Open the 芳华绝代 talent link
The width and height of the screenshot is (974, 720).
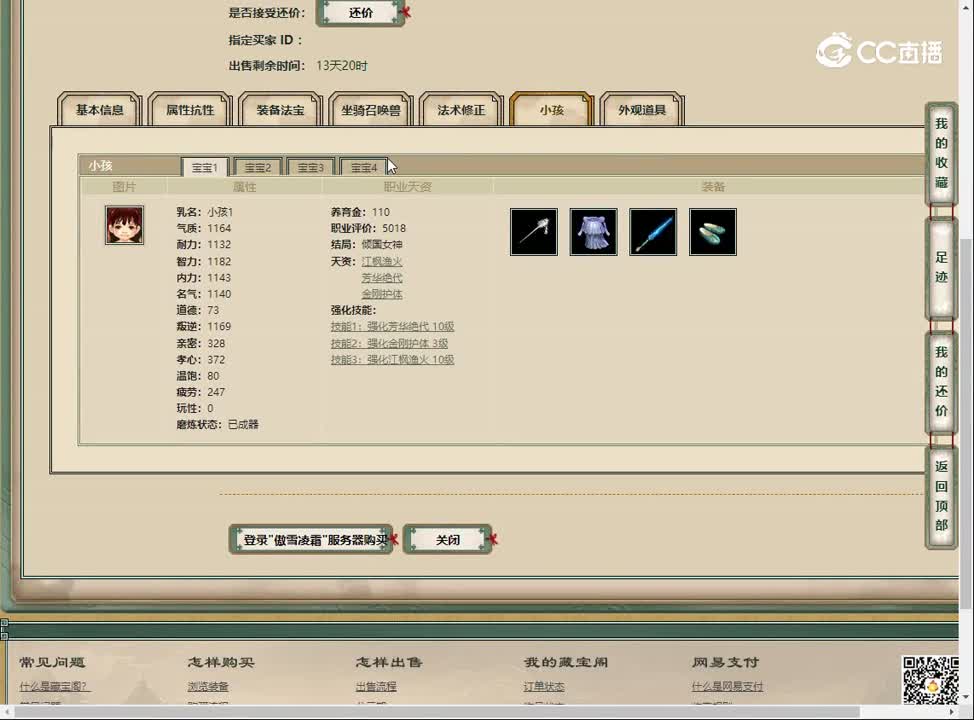[x=382, y=278]
